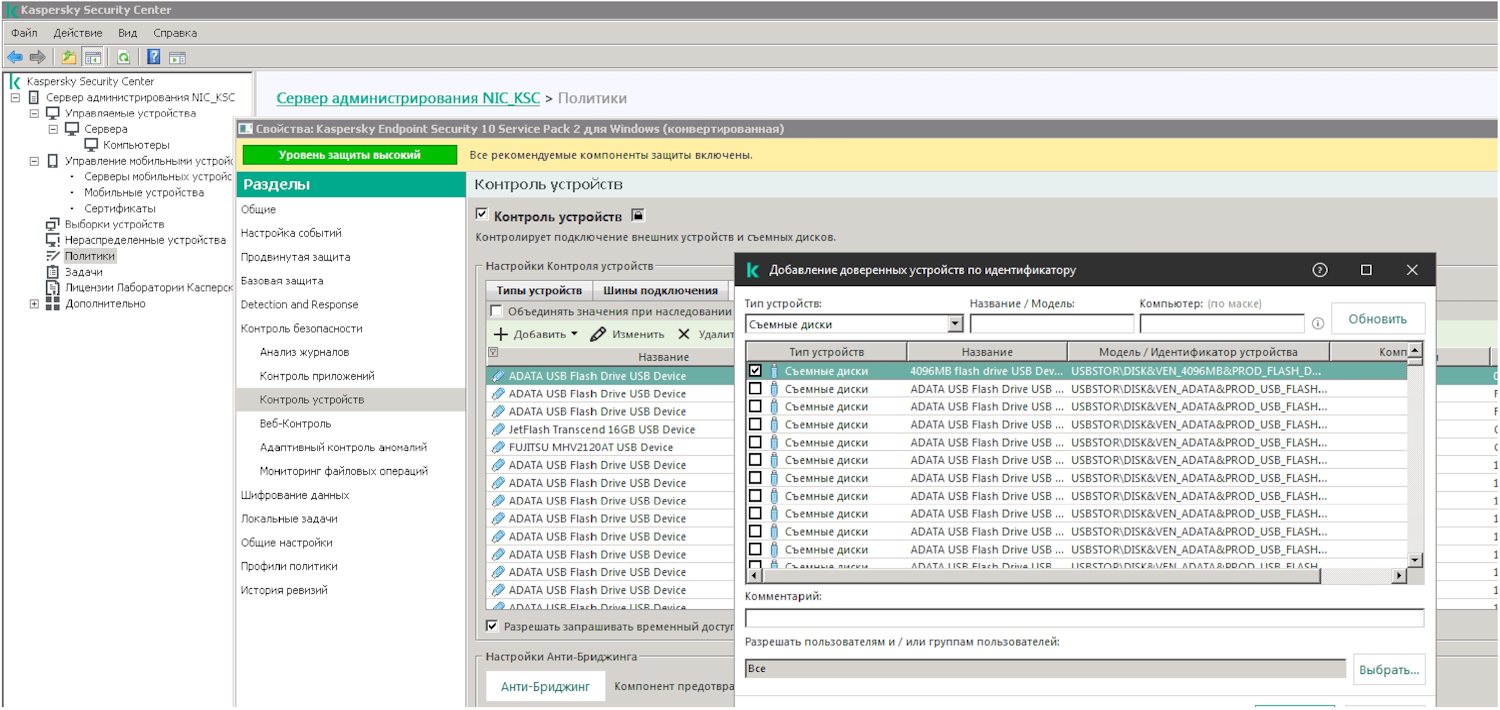
Task: Click the green Refresh toolbar icon
Action: pyautogui.click(x=123, y=57)
